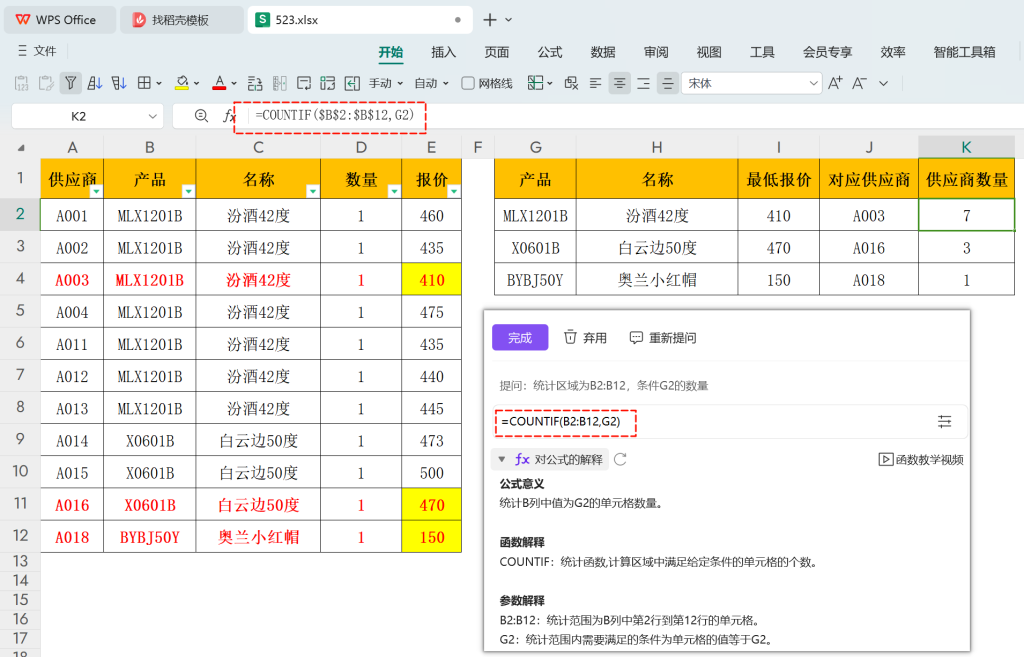The image size is (1024, 657).
Task: Open the 数量 column filter dropdown
Action: [394, 191]
